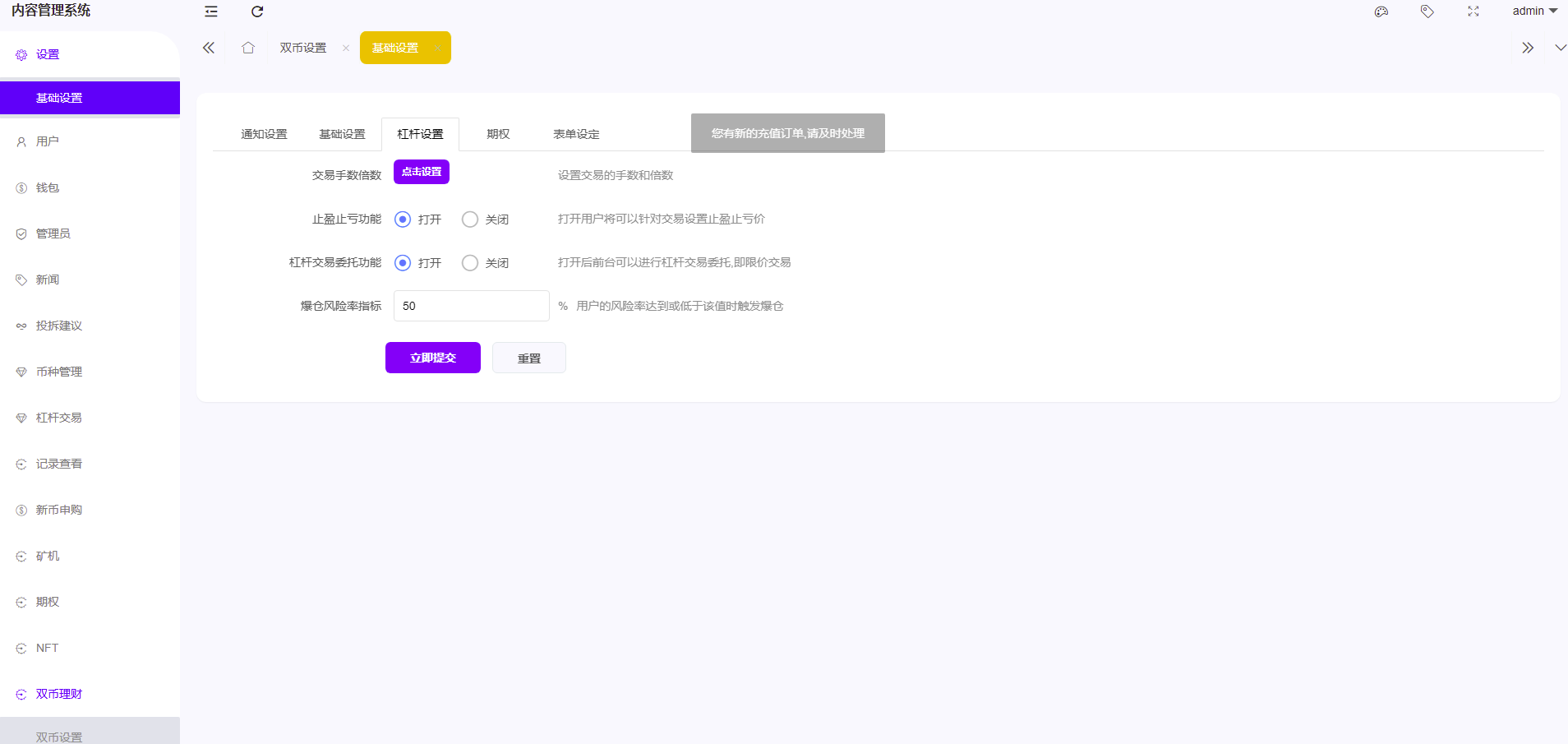Image resolution: width=1568 pixels, height=744 pixels.
Task: Enter fullscreen mode via expand icon
Action: pyautogui.click(x=1473, y=12)
